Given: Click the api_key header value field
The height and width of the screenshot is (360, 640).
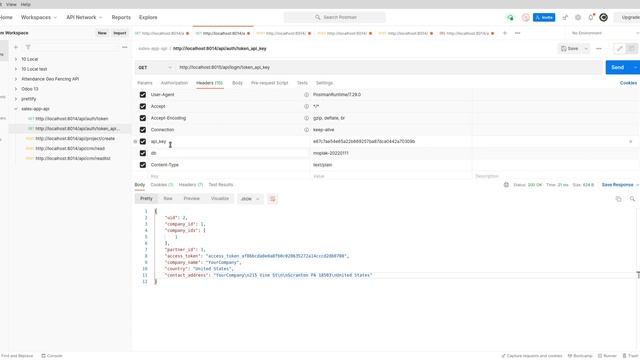Looking at the screenshot, I should coord(391,142).
